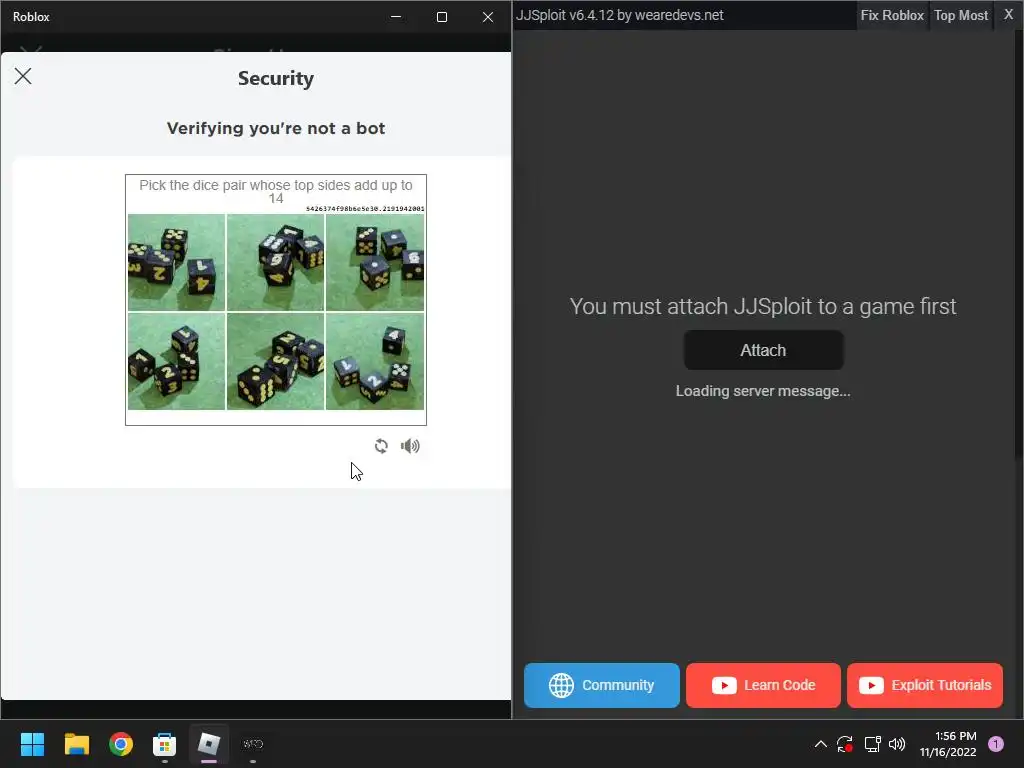
Task: Select the top-right dice image
Action: [x=375, y=263]
